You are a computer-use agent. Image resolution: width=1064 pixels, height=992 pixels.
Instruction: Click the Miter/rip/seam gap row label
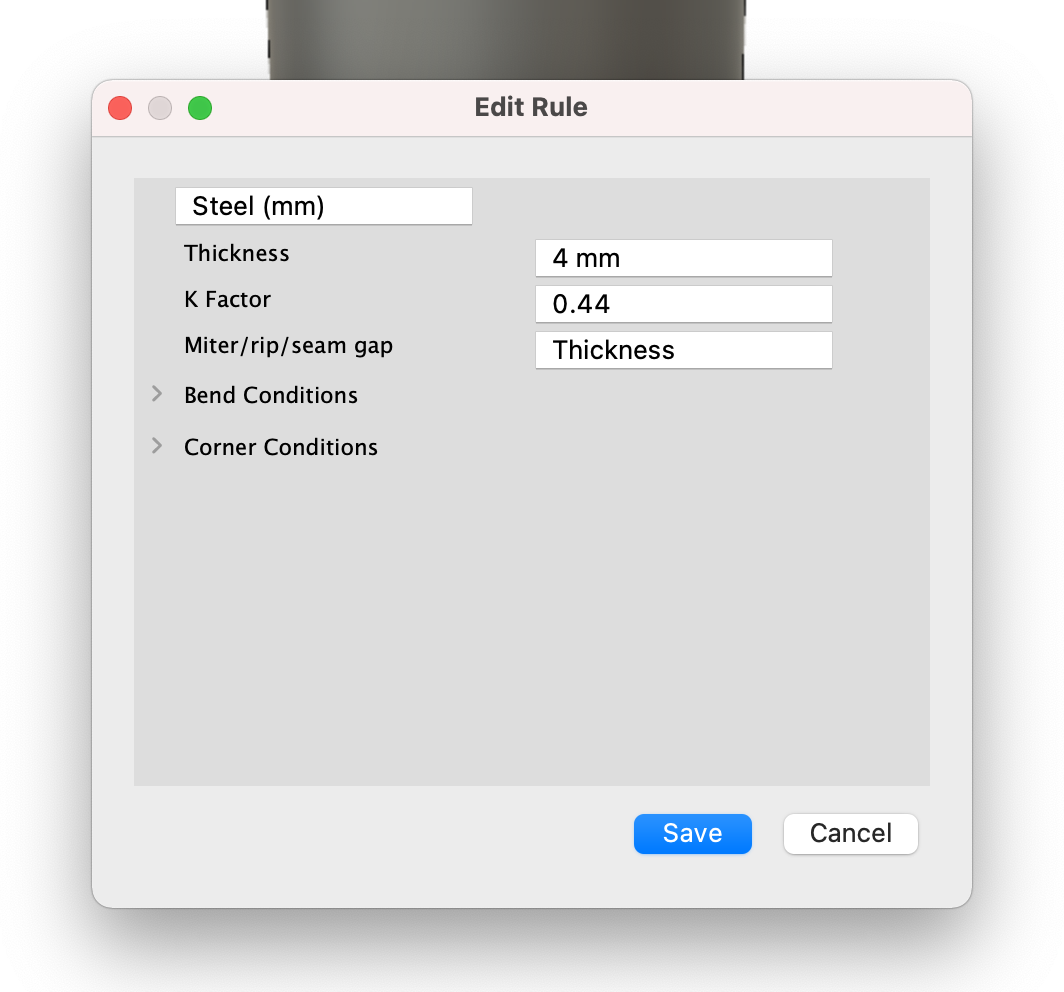click(289, 346)
